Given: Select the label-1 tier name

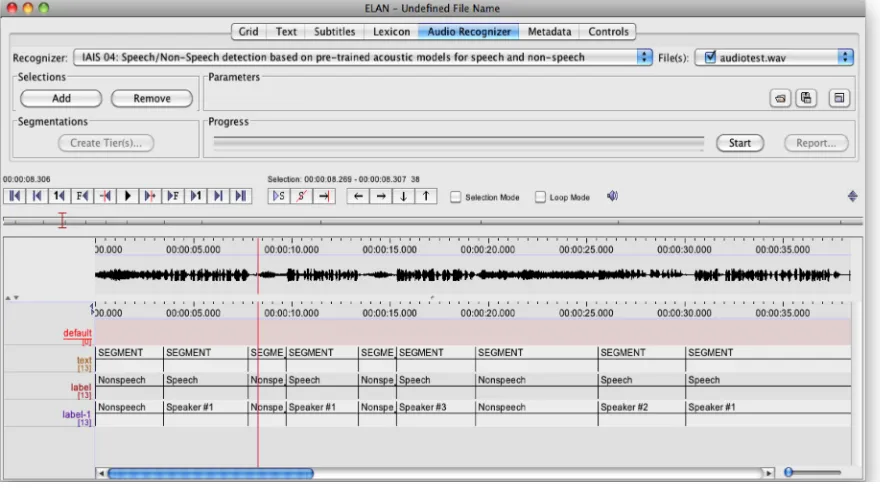Looking at the screenshot, I should click(76, 415).
